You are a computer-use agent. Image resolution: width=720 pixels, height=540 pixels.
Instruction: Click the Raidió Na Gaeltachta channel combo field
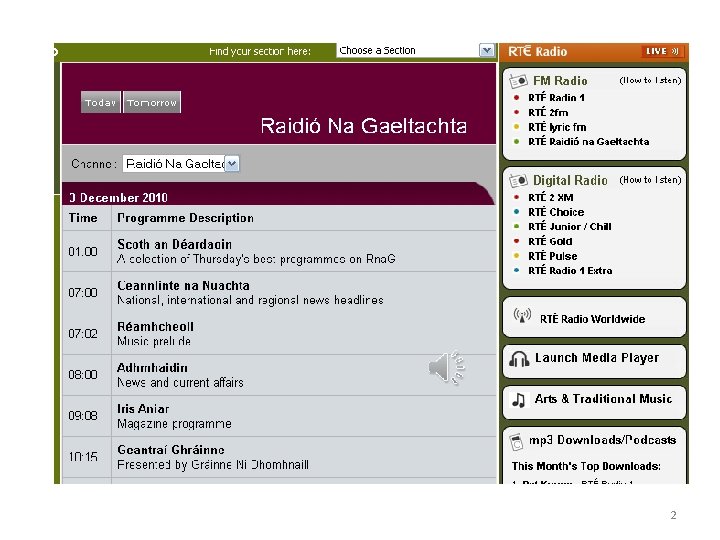(x=181, y=163)
